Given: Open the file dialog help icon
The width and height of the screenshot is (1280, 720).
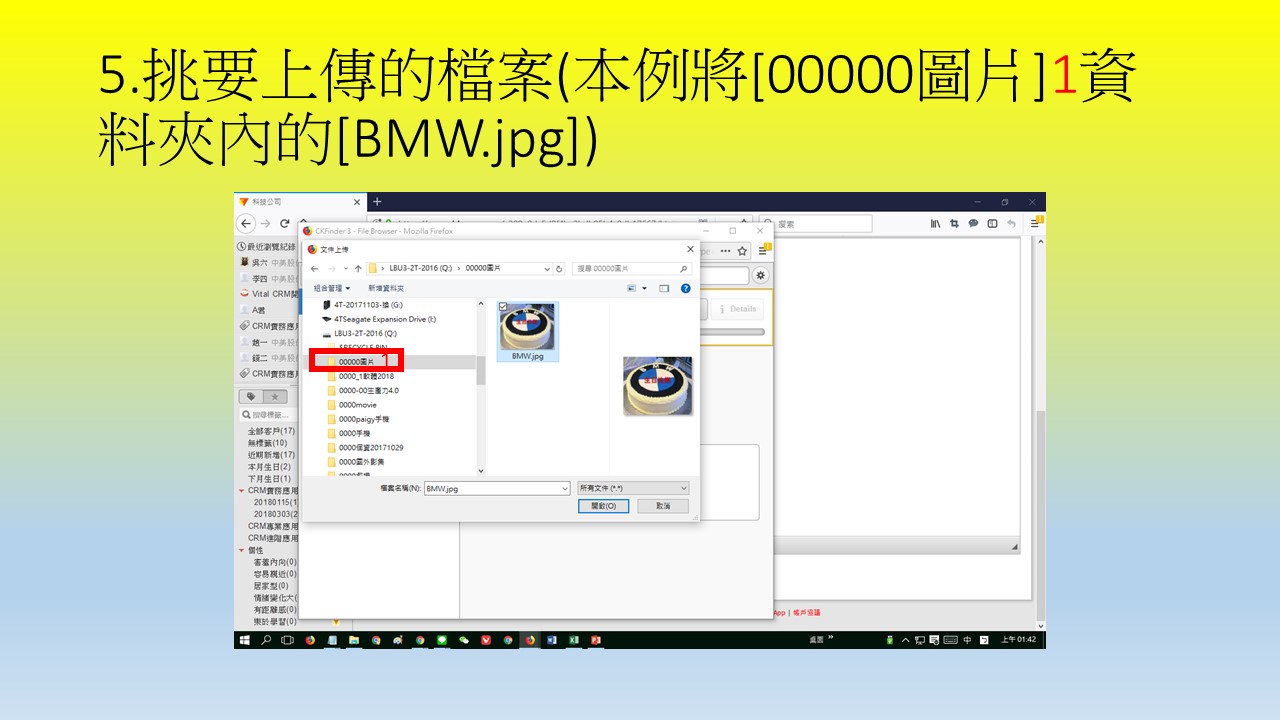Looking at the screenshot, I should pos(685,288).
